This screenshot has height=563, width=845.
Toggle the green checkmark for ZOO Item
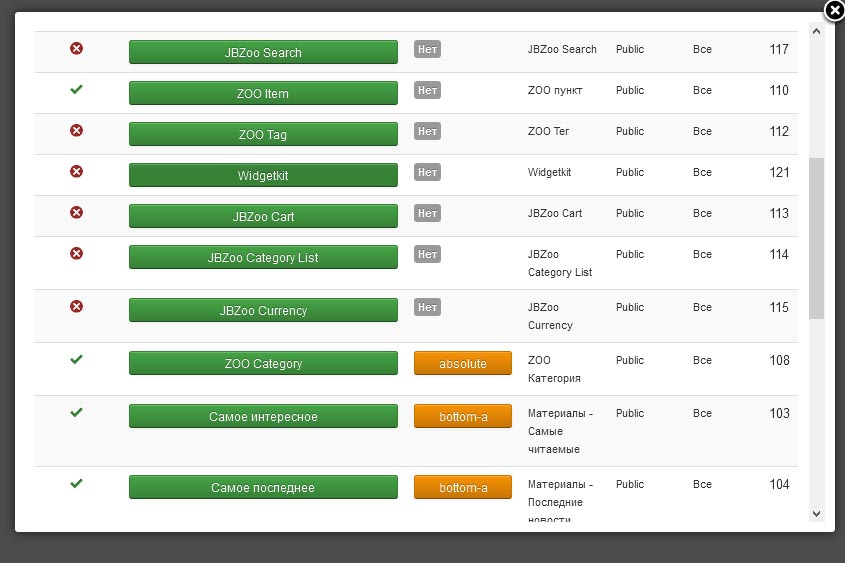[x=77, y=90]
